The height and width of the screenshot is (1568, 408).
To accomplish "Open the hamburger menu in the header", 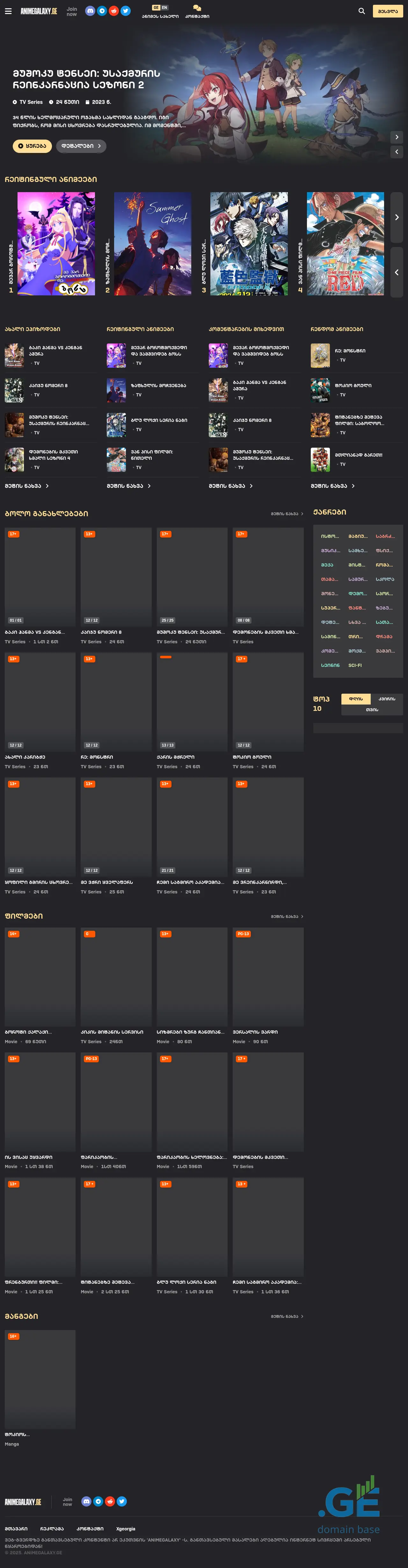I will click(8, 11).
